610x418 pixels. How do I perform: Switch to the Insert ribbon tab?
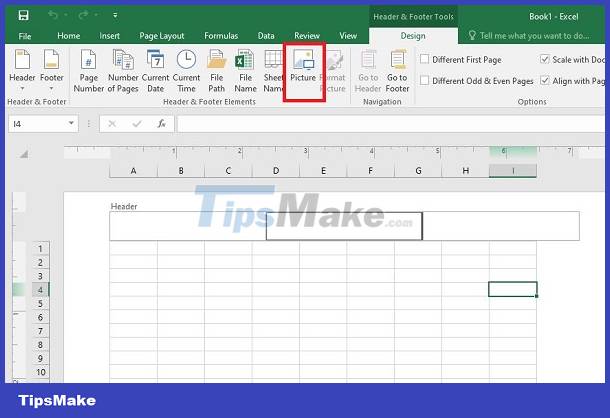tap(109, 36)
